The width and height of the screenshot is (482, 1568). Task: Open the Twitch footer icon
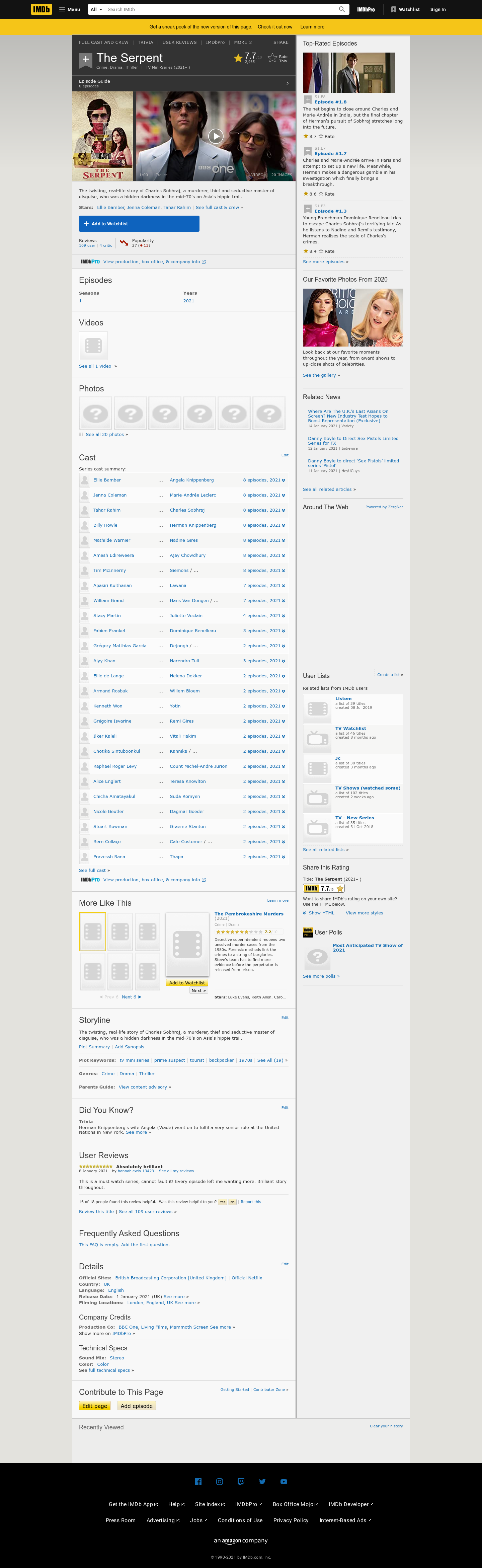point(241,1482)
